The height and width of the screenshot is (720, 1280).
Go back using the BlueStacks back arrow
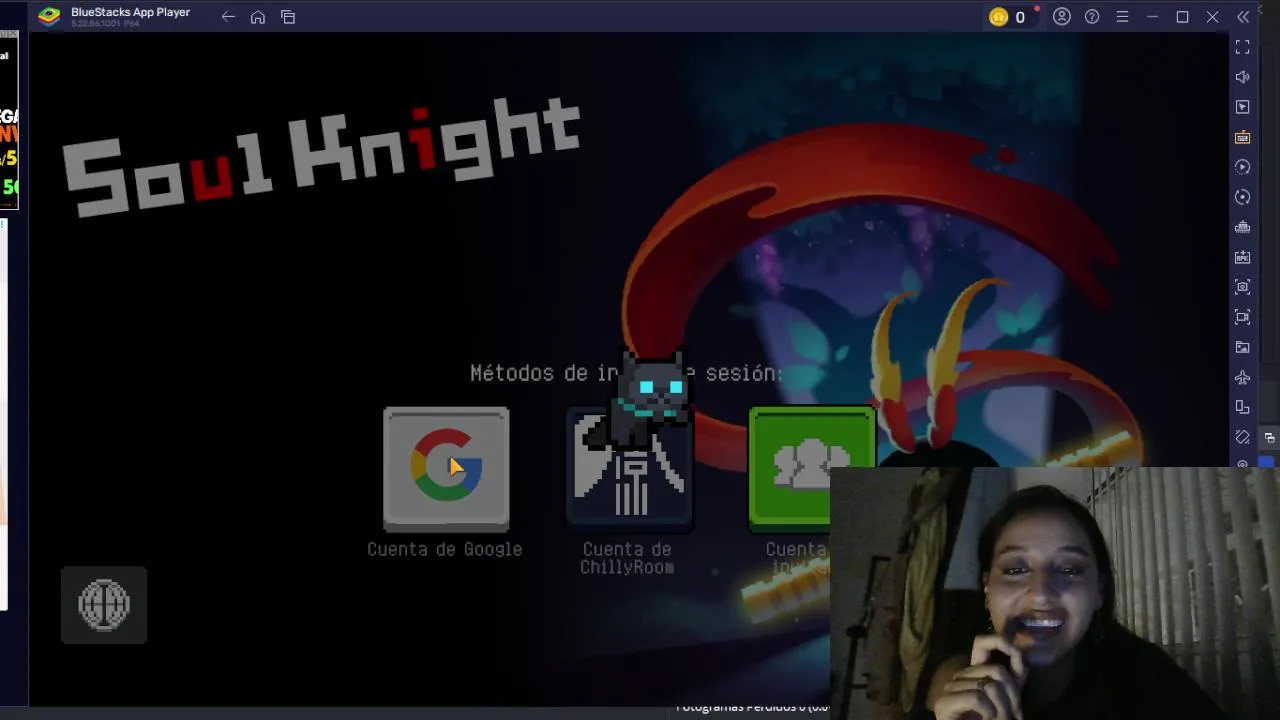tap(228, 17)
